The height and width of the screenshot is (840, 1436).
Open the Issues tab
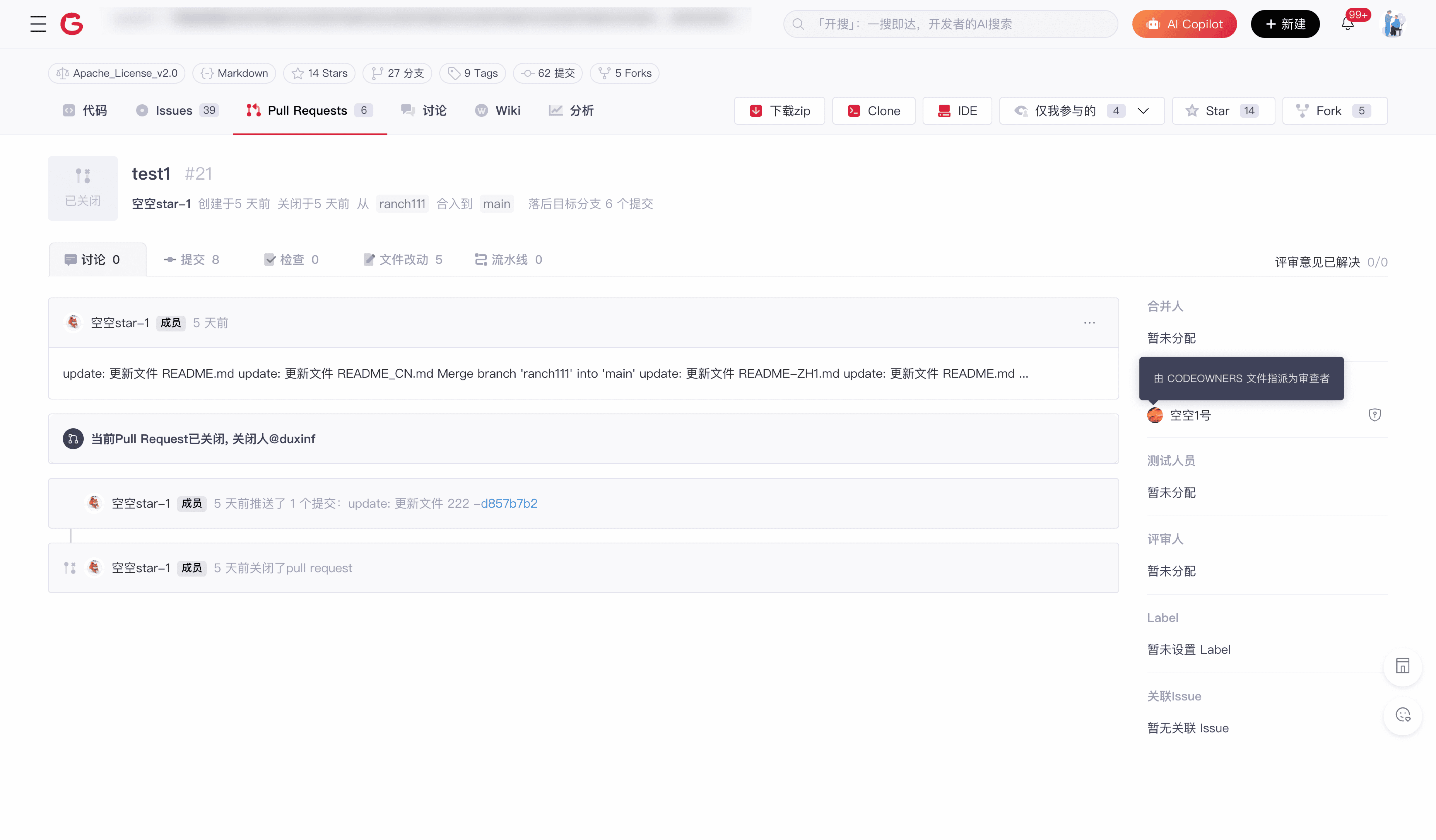click(177, 111)
